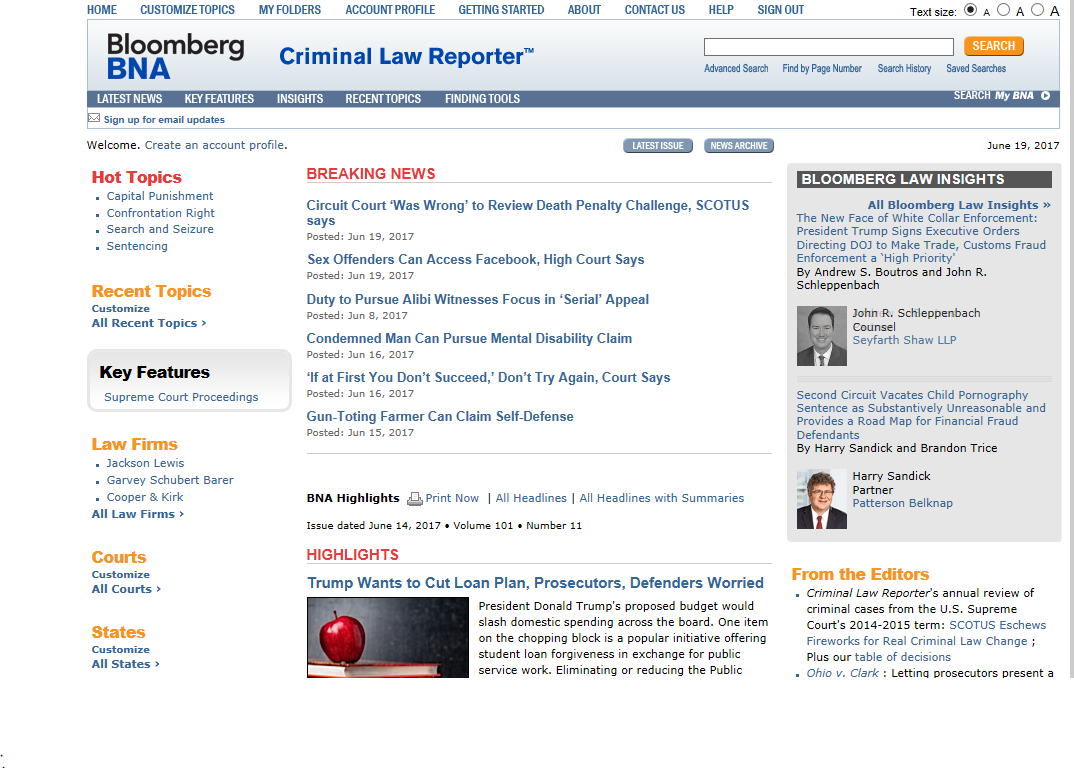Select the smallest text size radio button
The image size is (1074, 768).
point(970,10)
